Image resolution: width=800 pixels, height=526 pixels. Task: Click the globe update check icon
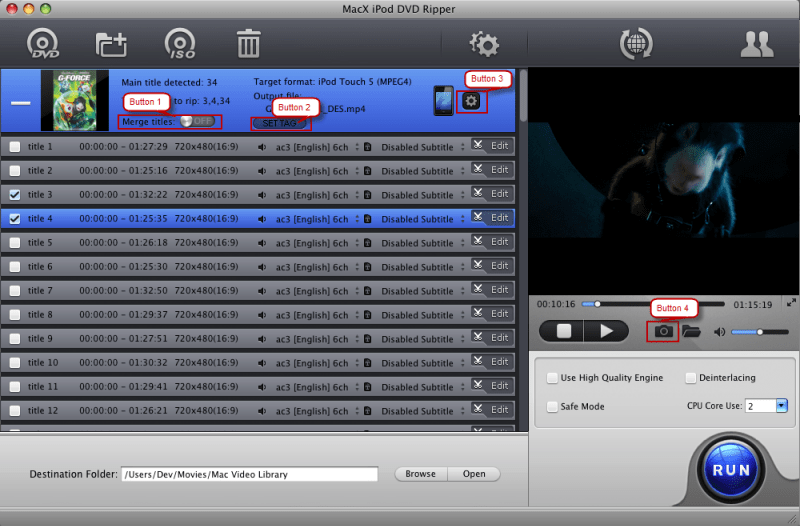[x=636, y=43]
